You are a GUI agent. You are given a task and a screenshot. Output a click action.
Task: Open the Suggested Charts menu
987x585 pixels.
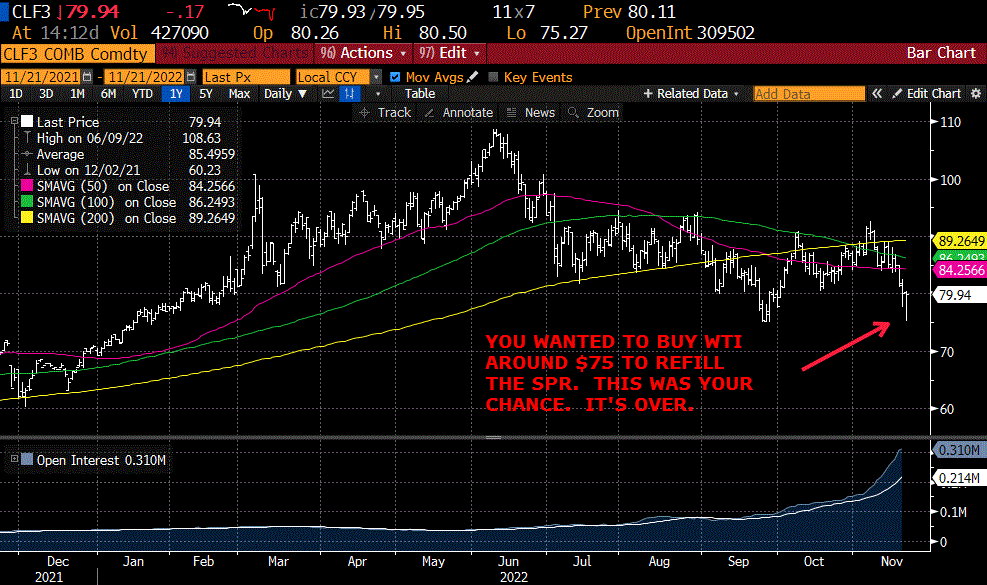point(235,53)
